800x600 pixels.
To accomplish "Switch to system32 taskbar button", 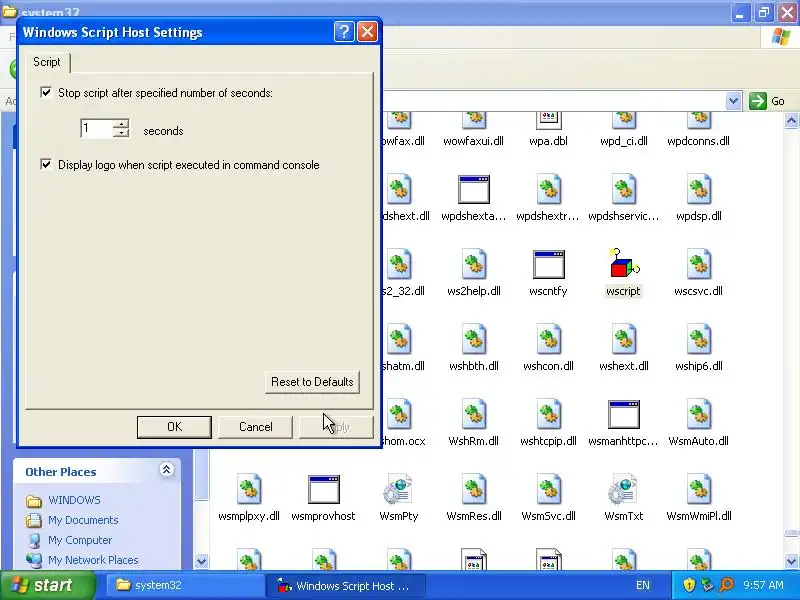I will (184, 585).
